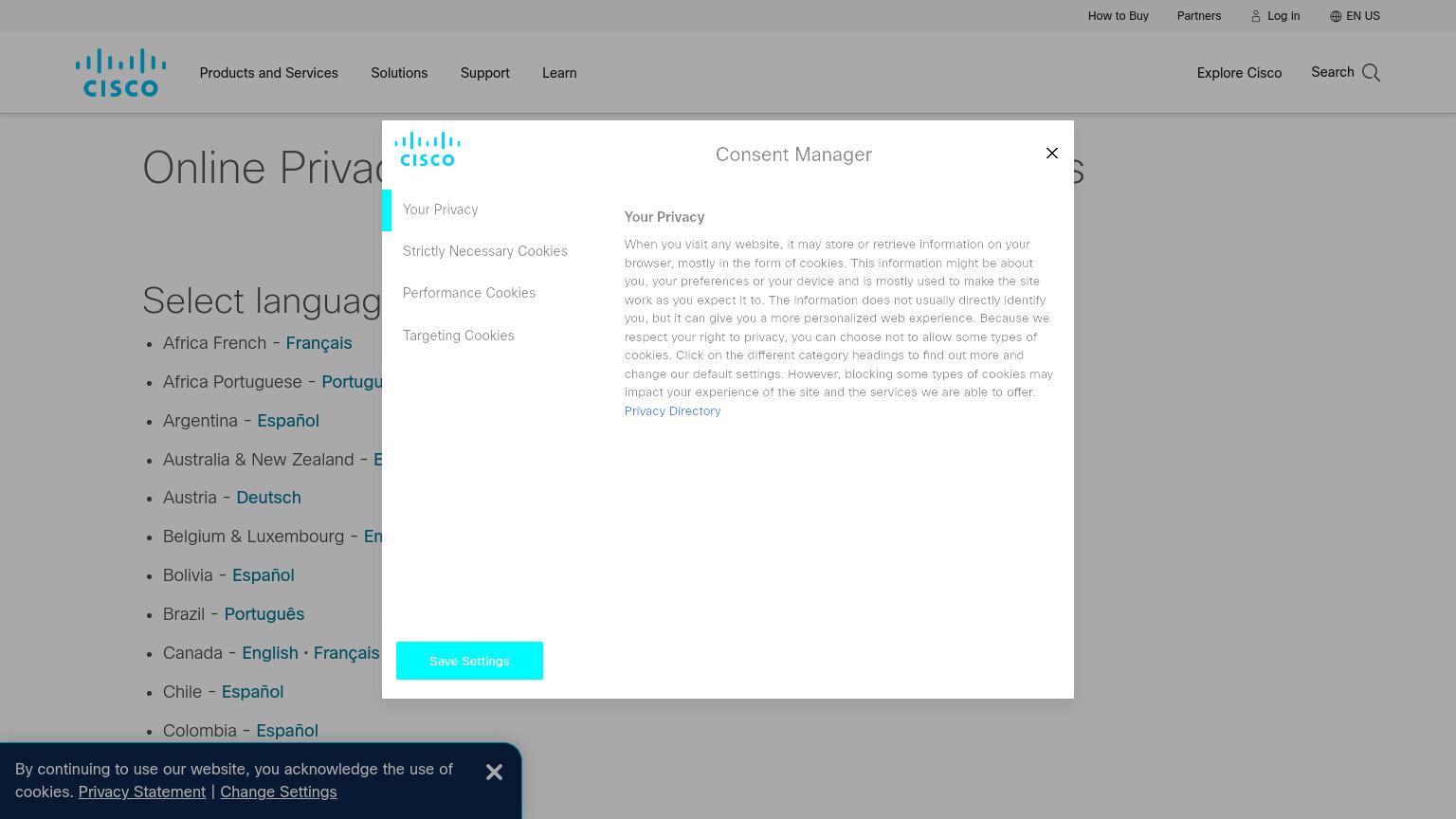Select Español for Argentina

tap(288, 421)
